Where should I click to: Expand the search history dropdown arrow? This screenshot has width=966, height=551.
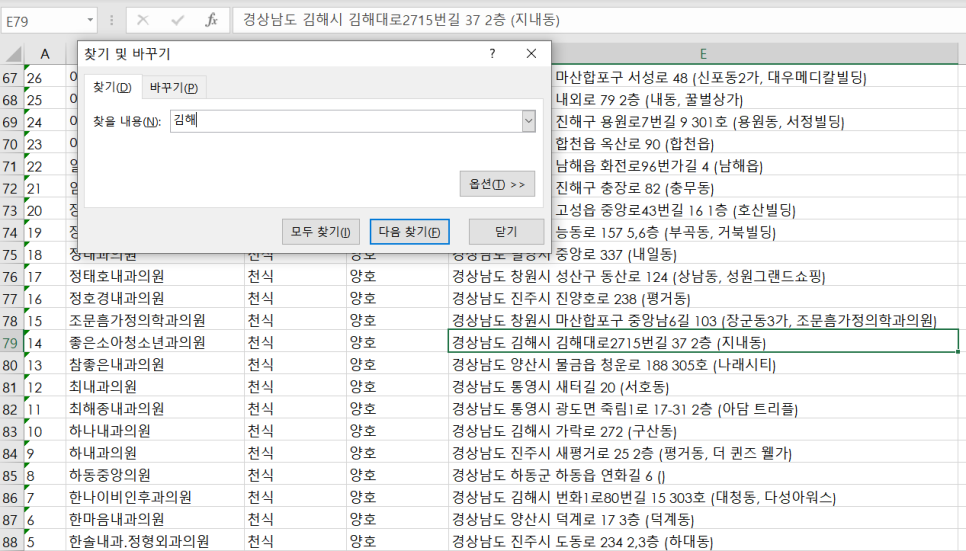click(x=529, y=121)
